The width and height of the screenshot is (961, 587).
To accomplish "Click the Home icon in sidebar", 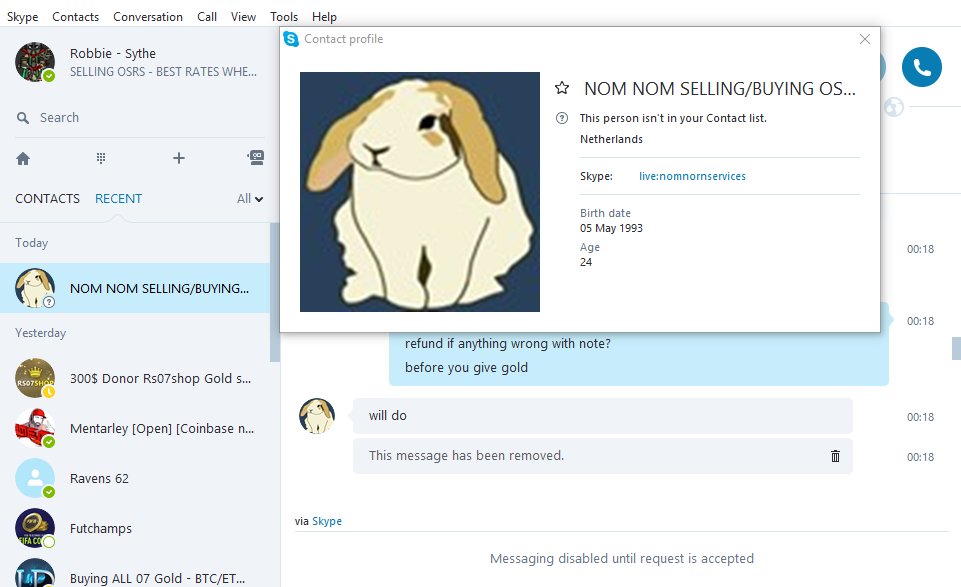I will pos(23,159).
